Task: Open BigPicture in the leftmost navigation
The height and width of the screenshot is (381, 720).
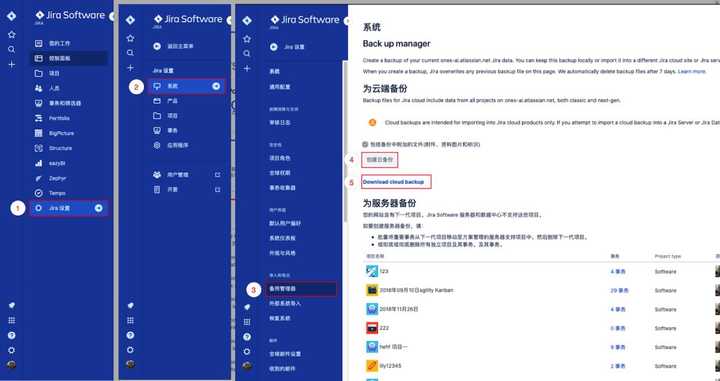Action: [x=61, y=133]
